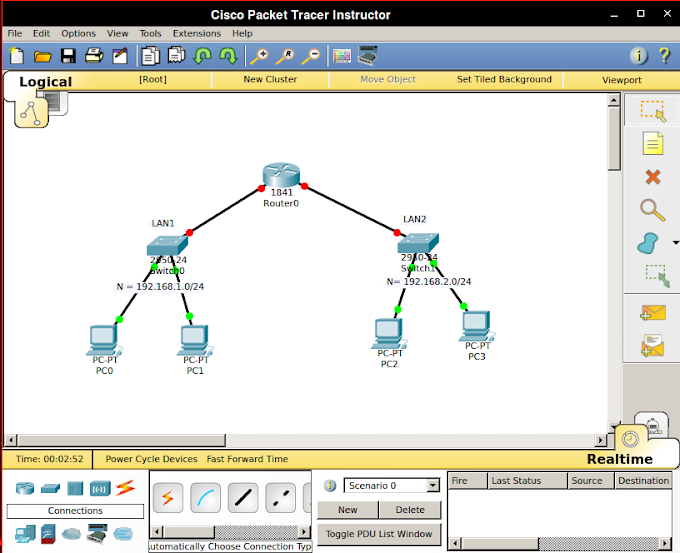The height and width of the screenshot is (553, 680).
Task: Click the [Root] navigation label
Action: [x=153, y=79]
